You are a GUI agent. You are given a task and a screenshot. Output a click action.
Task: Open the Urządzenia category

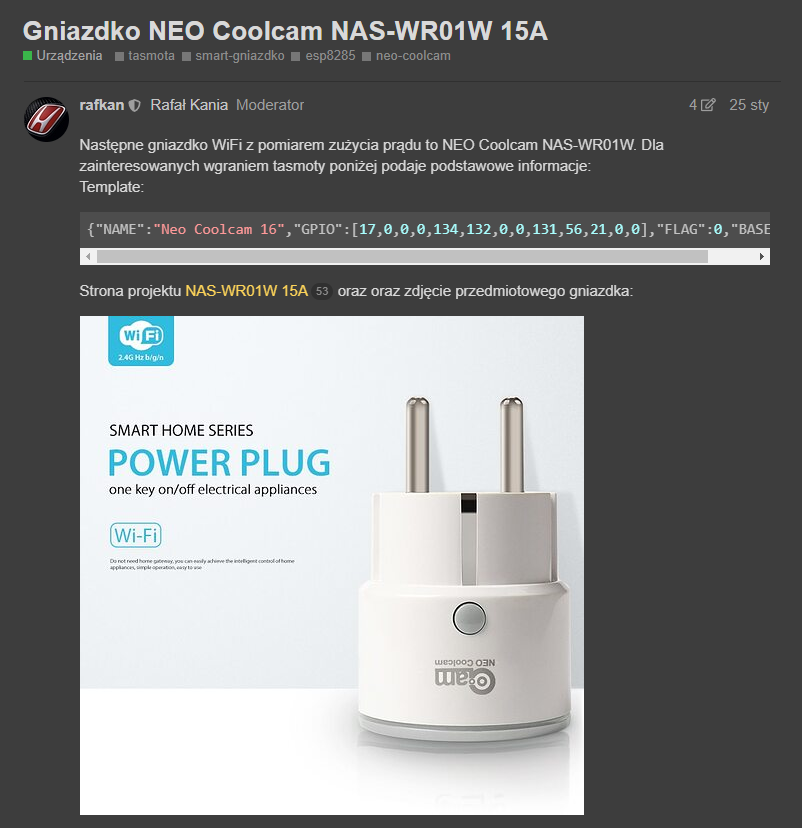69,55
